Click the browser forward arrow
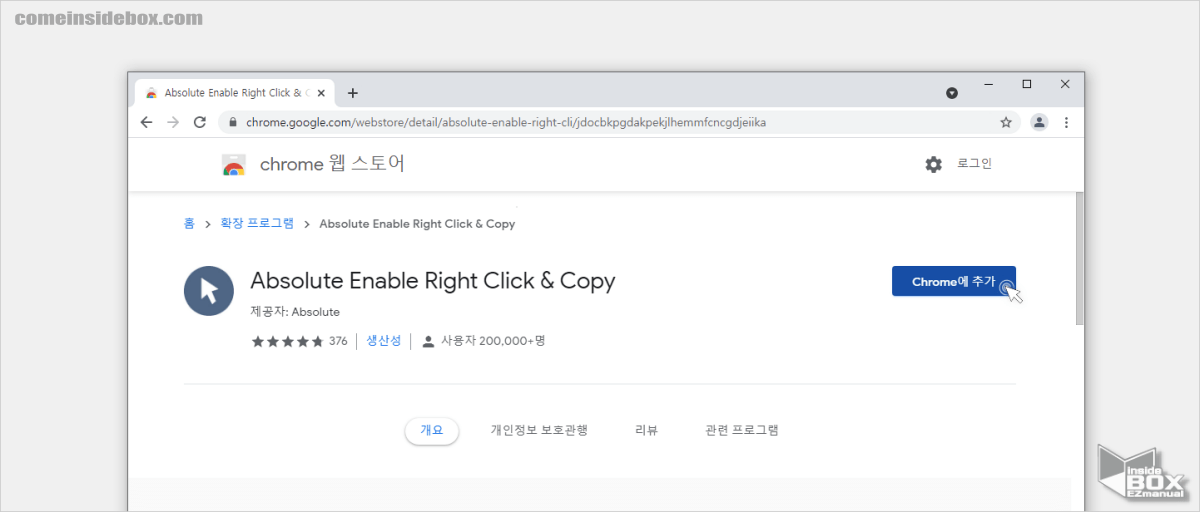1200x512 pixels. point(173,122)
